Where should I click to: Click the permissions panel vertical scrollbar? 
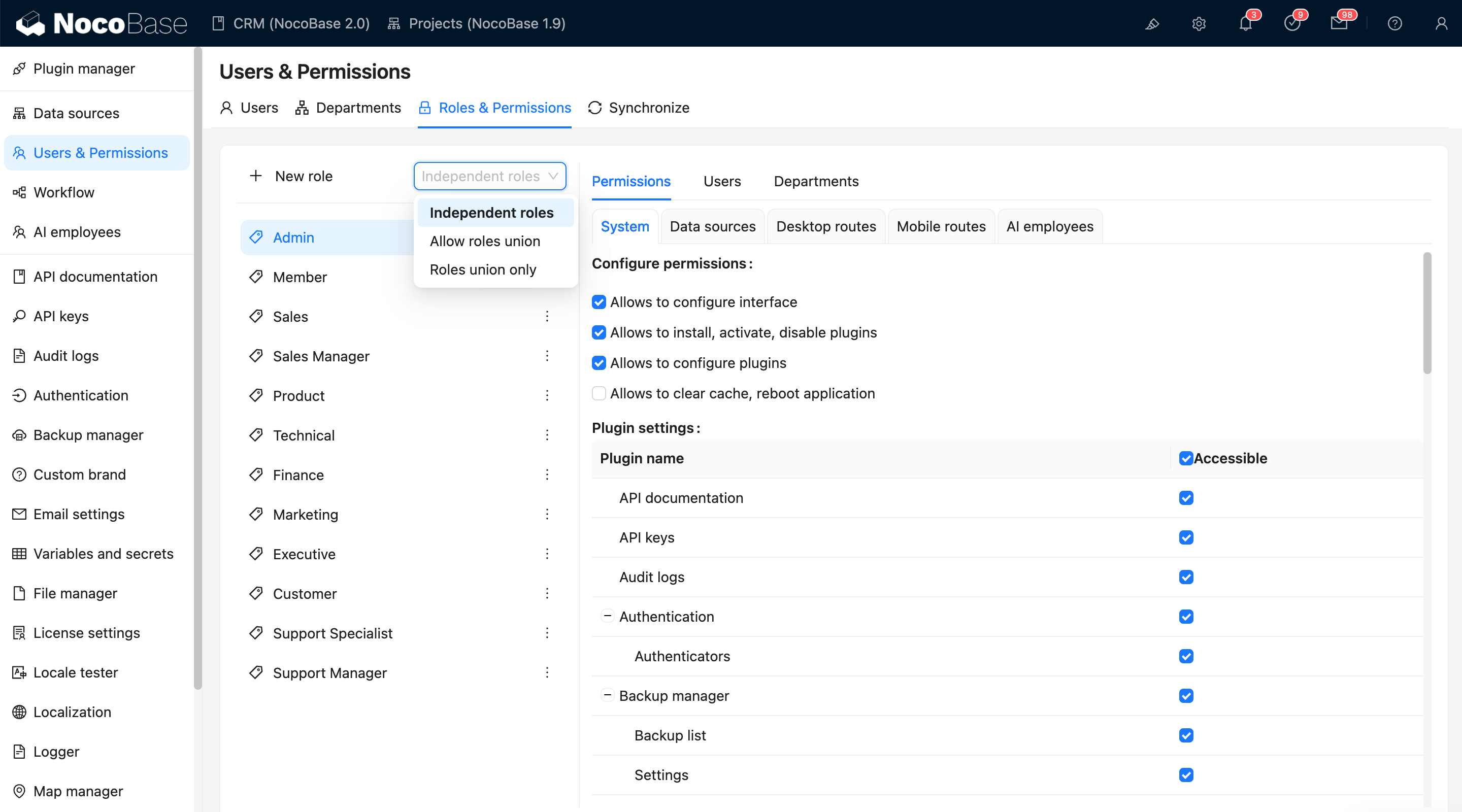pyautogui.click(x=1427, y=313)
